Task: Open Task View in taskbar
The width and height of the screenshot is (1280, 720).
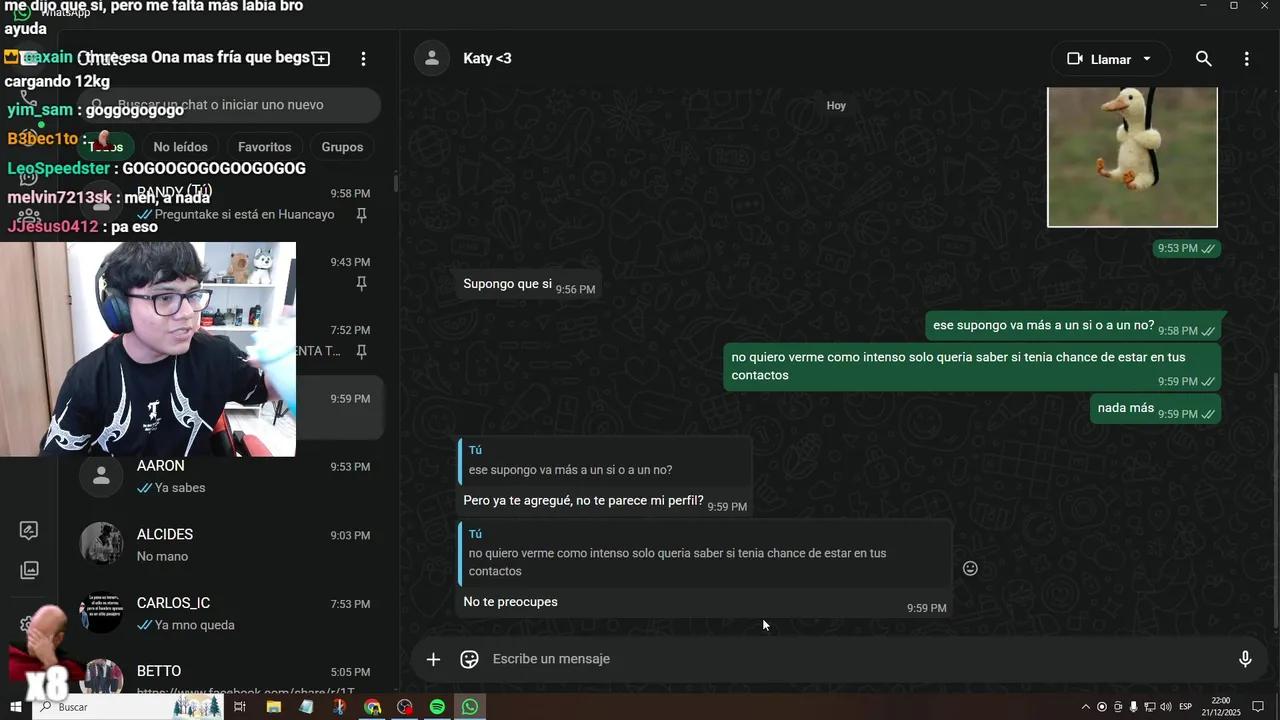Action: point(240,707)
